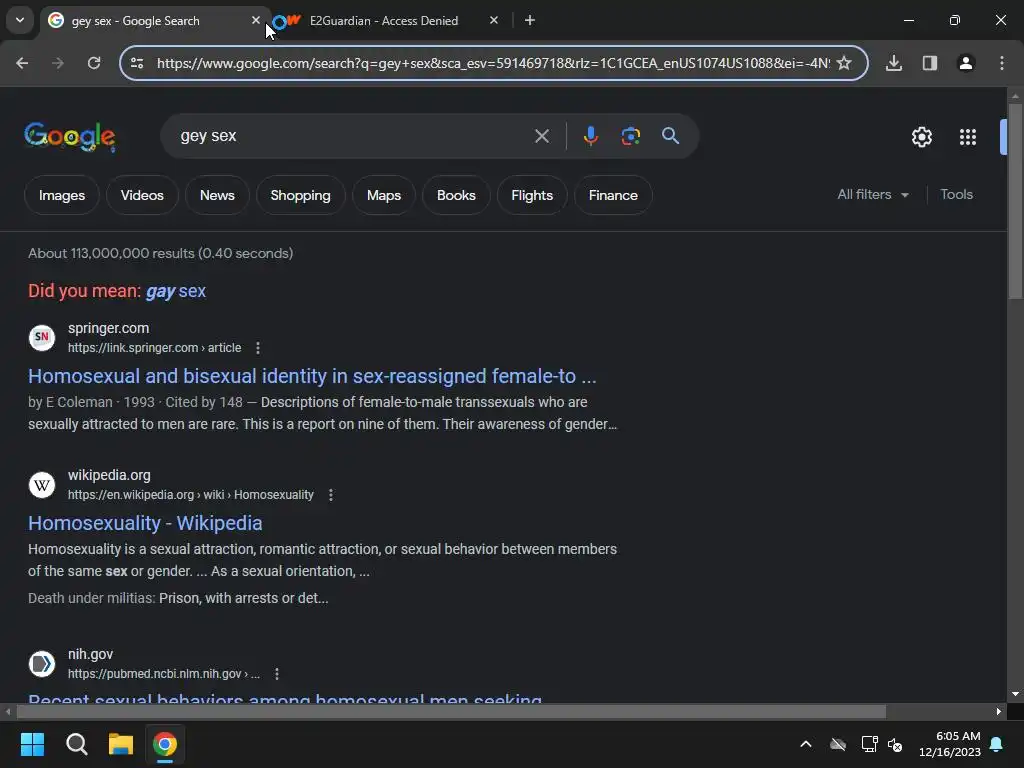Image resolution: width=1024 pixels, height=768 pixels.
Task: Open the Springer article result title
Action: [x=312, y=376]
